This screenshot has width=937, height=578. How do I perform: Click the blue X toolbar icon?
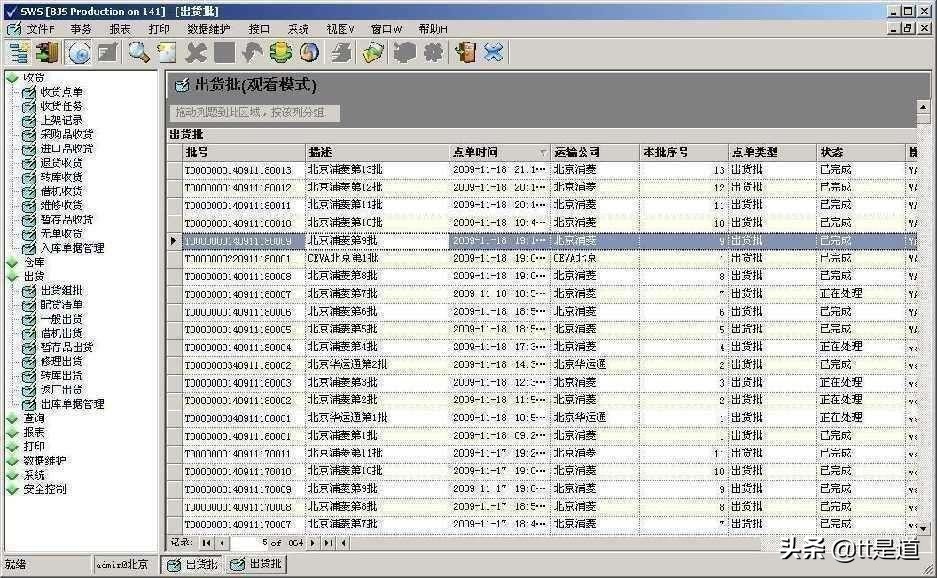point(494,53)
